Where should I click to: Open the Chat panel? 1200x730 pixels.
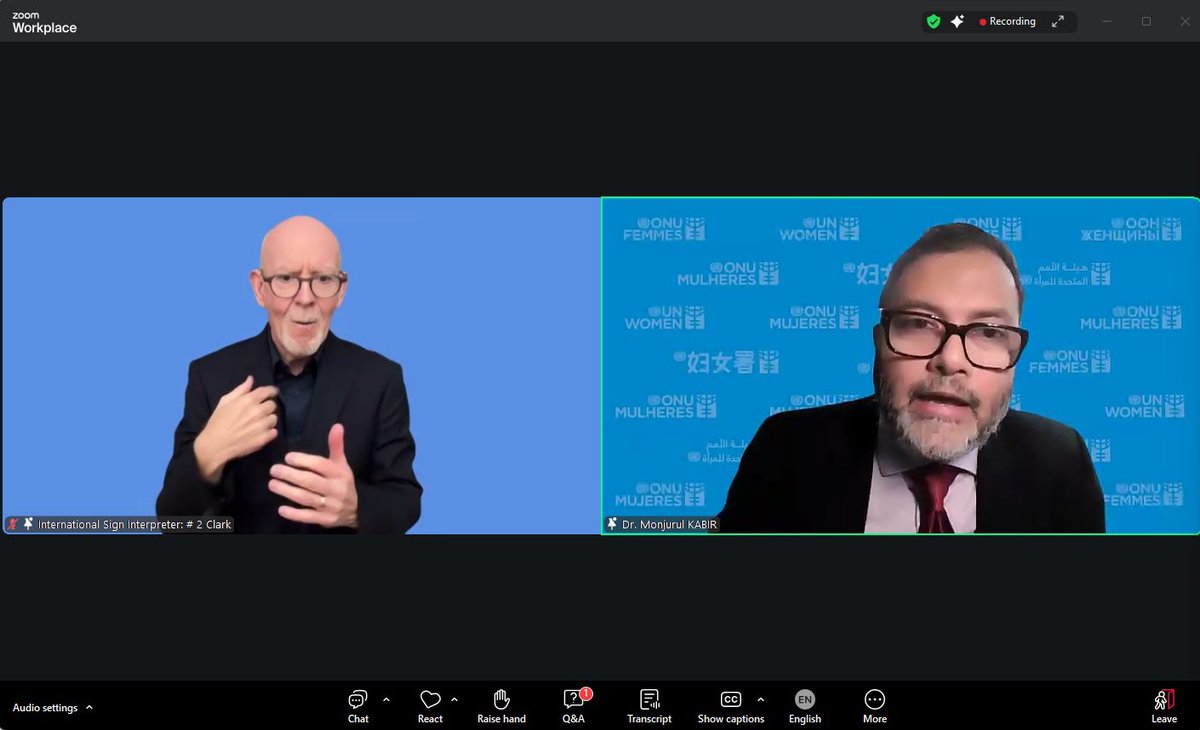(358, 707)
